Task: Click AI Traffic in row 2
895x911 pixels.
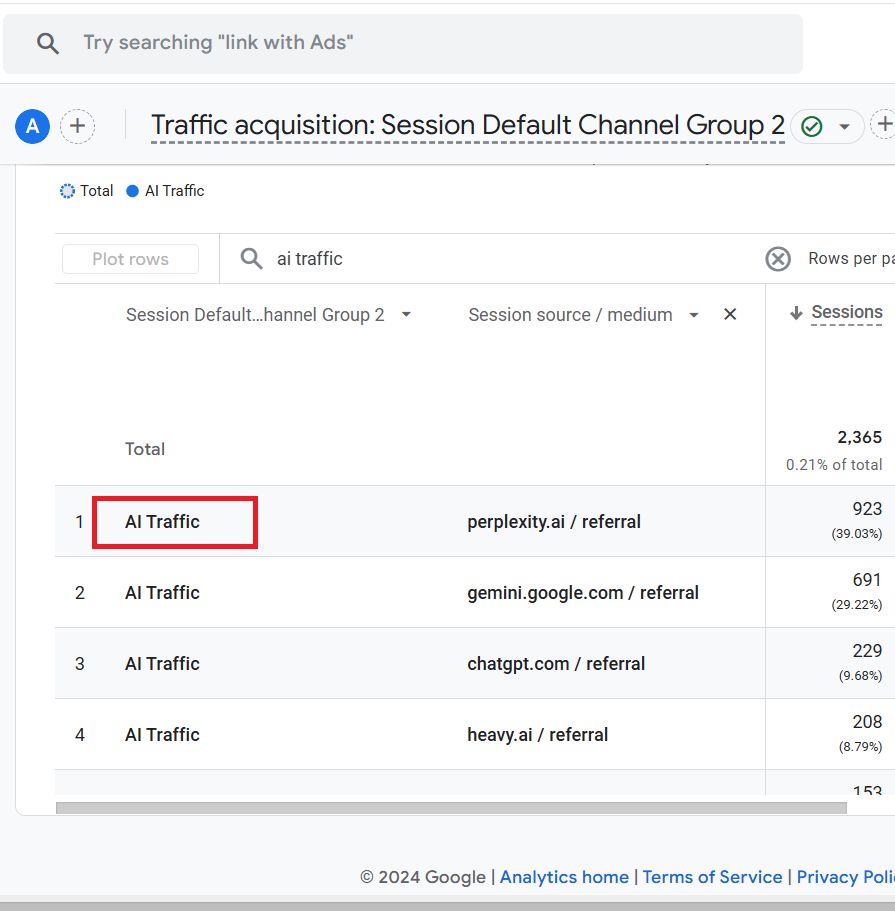Action: (x=162, y=593)
